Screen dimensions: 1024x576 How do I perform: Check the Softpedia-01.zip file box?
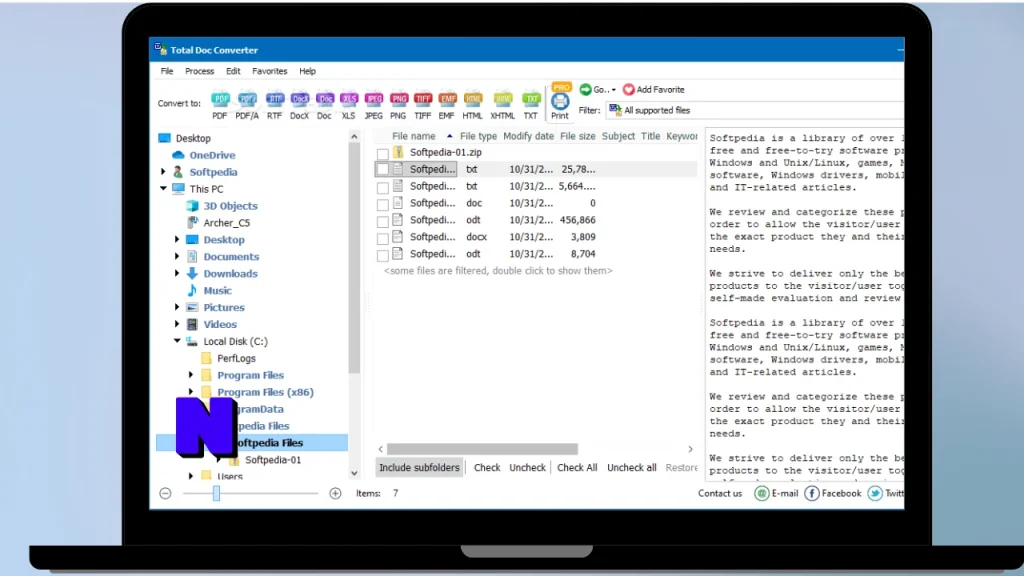(x=383, y=153)
